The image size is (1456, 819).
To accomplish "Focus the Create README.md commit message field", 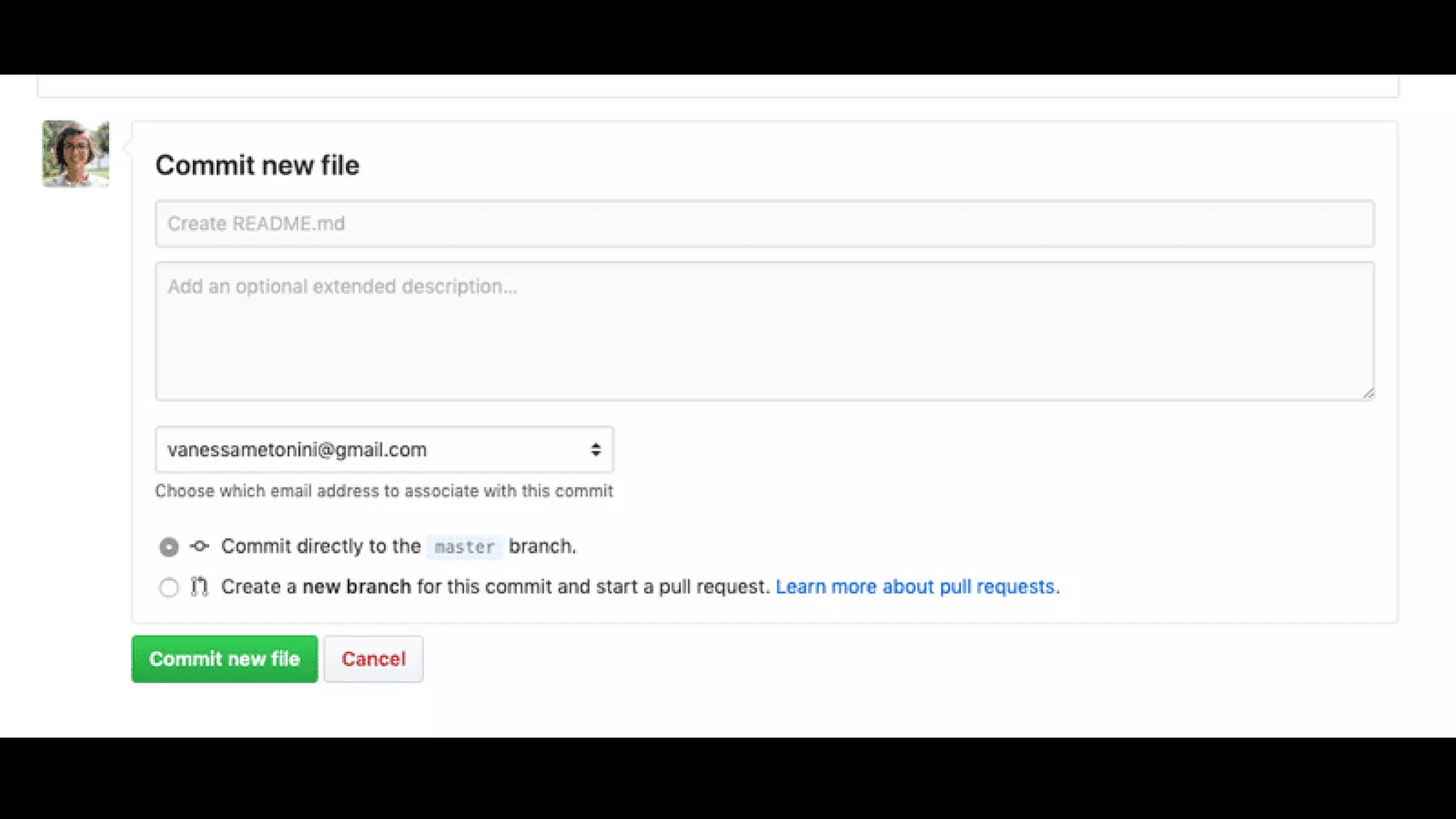I will click(764, 224).
